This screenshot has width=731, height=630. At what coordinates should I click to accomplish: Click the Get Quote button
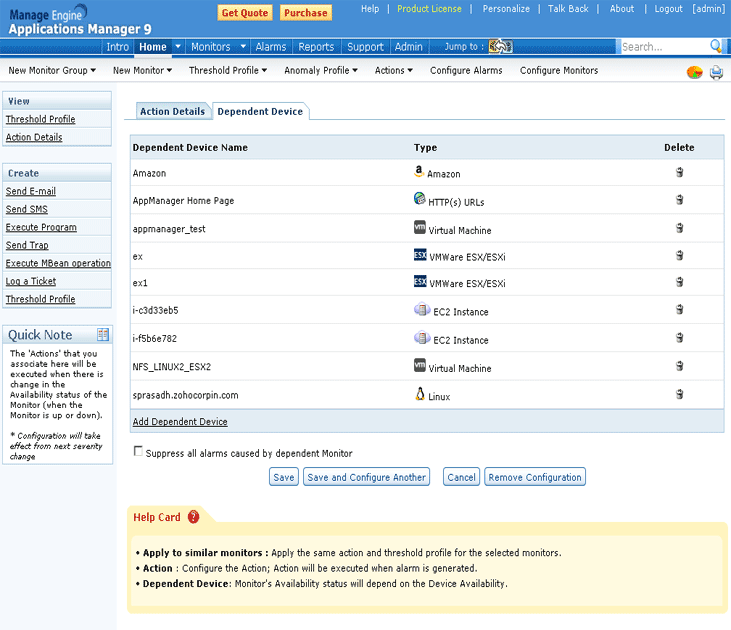point(245,13)
